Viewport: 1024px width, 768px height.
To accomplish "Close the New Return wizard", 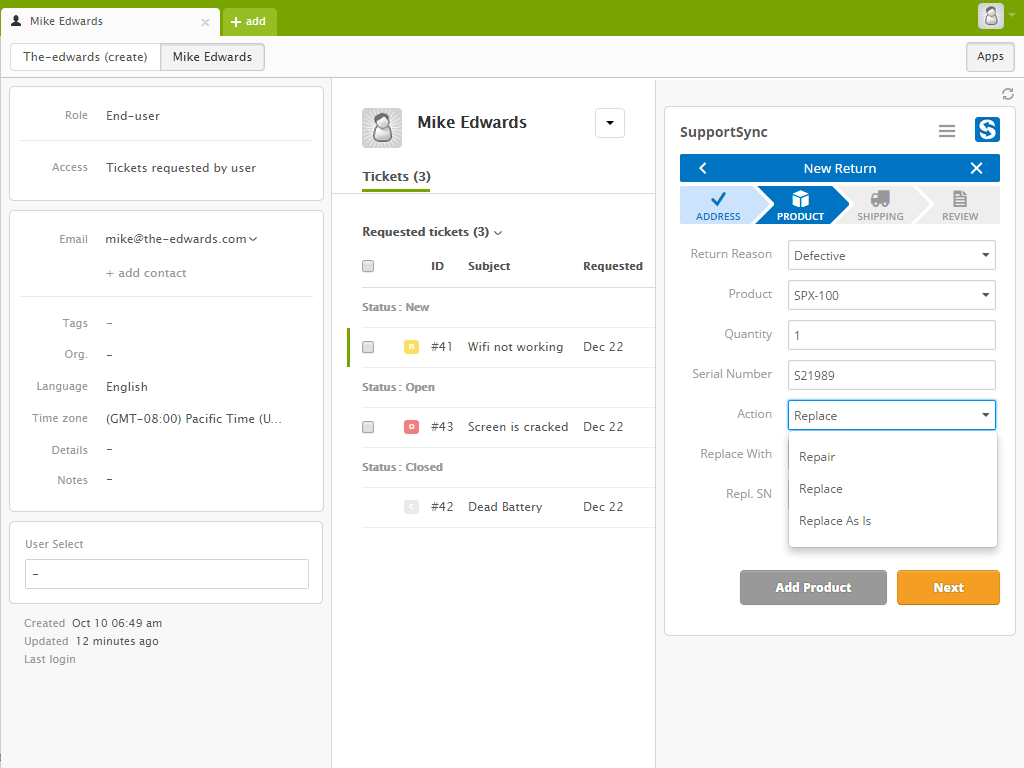I will coord(976,168).
